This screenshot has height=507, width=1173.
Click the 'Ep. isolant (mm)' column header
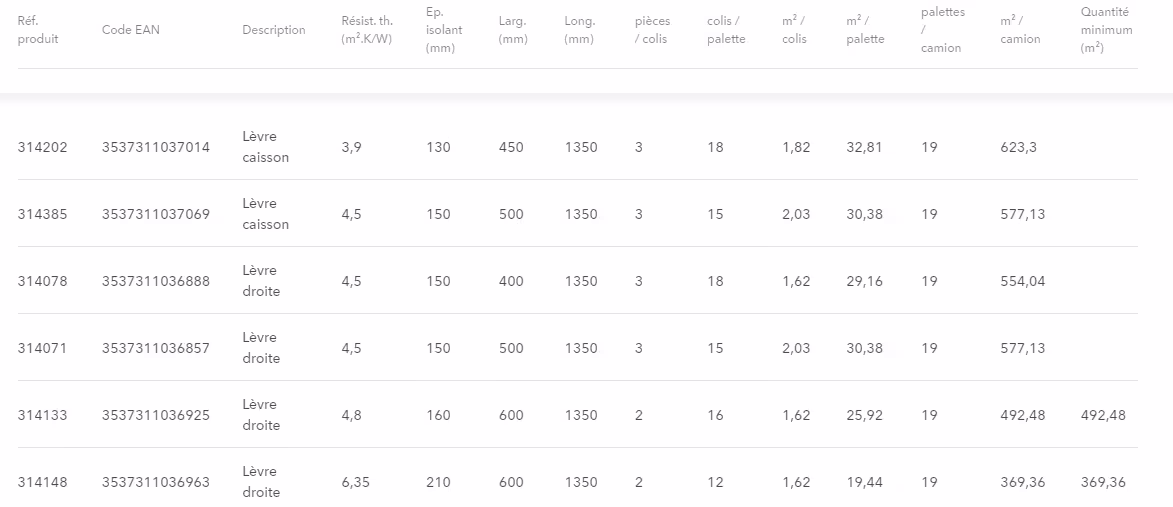click(443, 30)
